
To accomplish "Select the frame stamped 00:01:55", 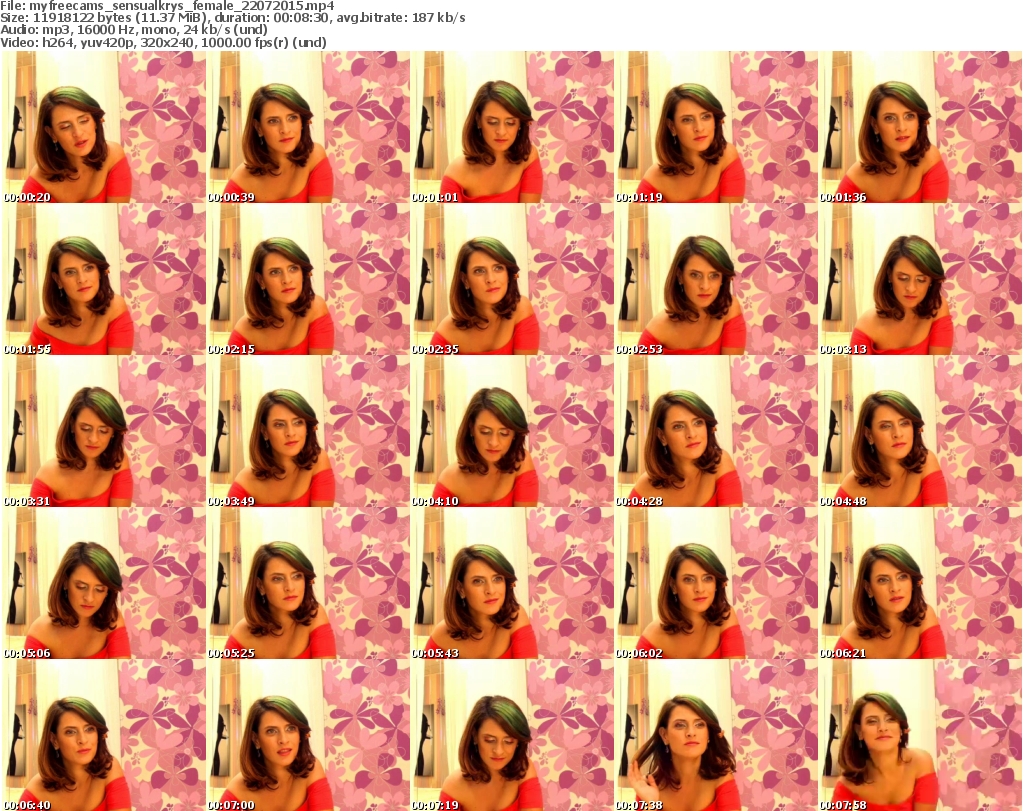I will (x=104, y=279).
